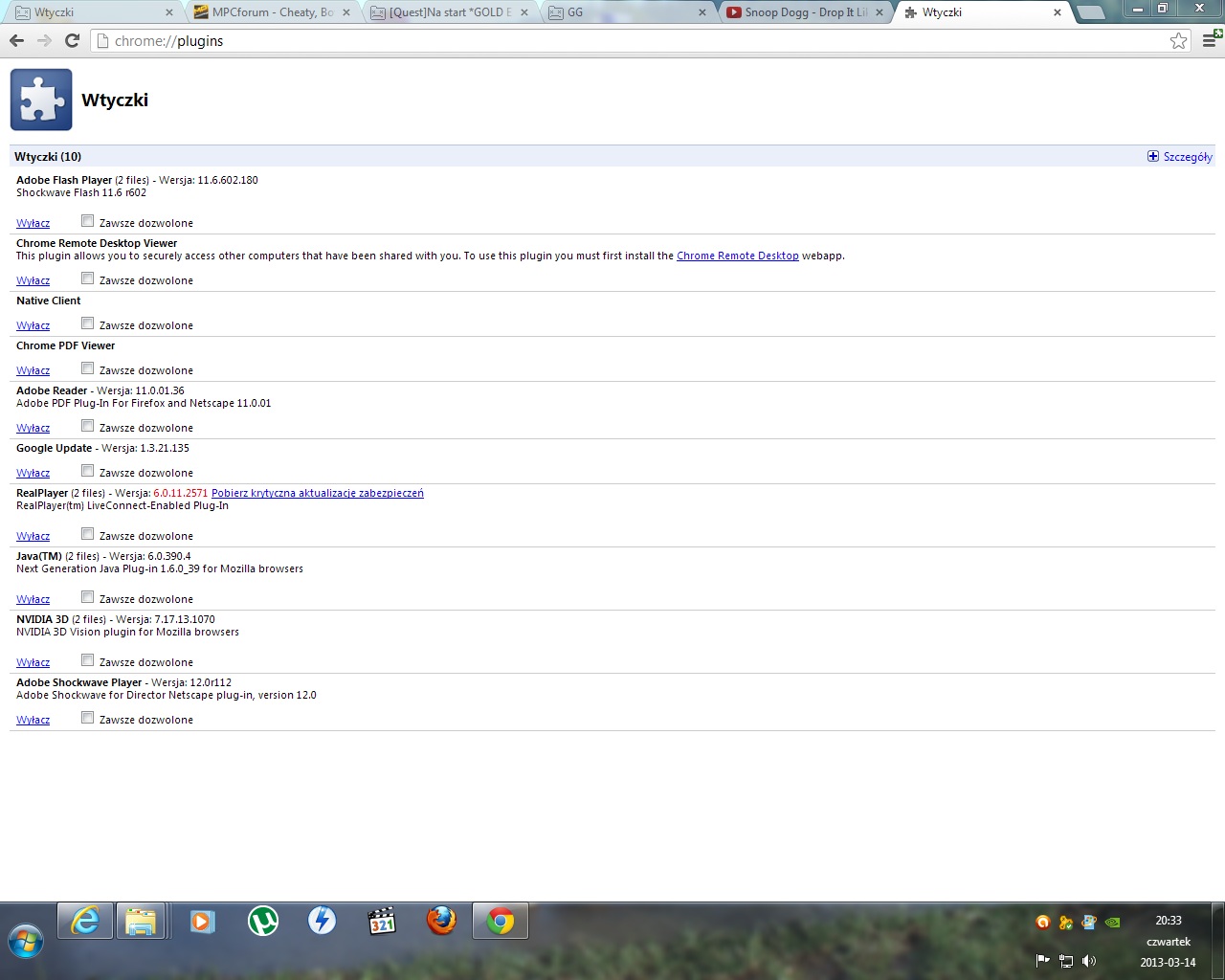Viewport: 1225px width, 980px height.
Task: Click Wyłącz under Google Update
Action: [33, 473]
